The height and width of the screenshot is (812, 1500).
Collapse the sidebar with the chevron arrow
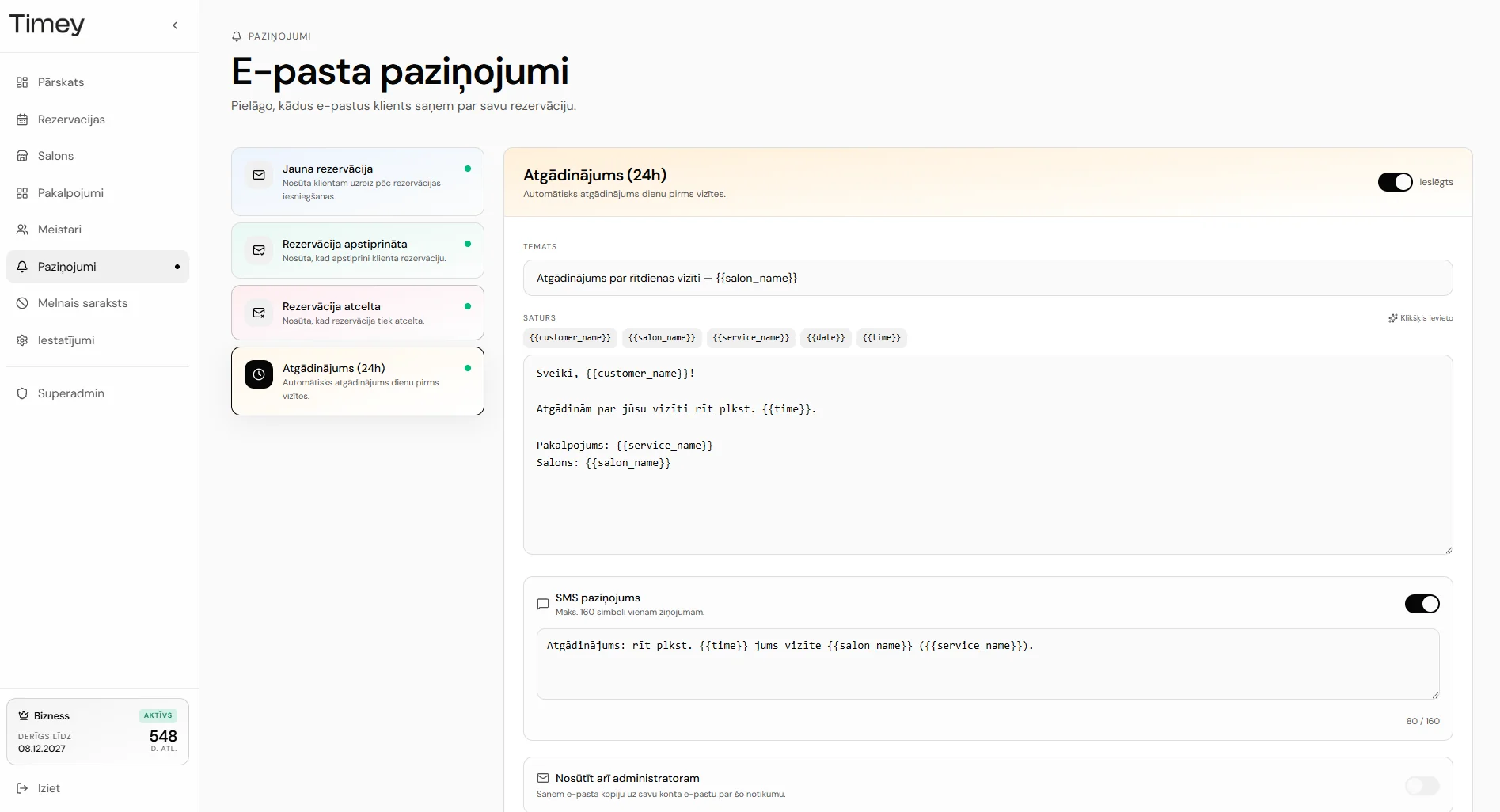(x=175, y=25)
